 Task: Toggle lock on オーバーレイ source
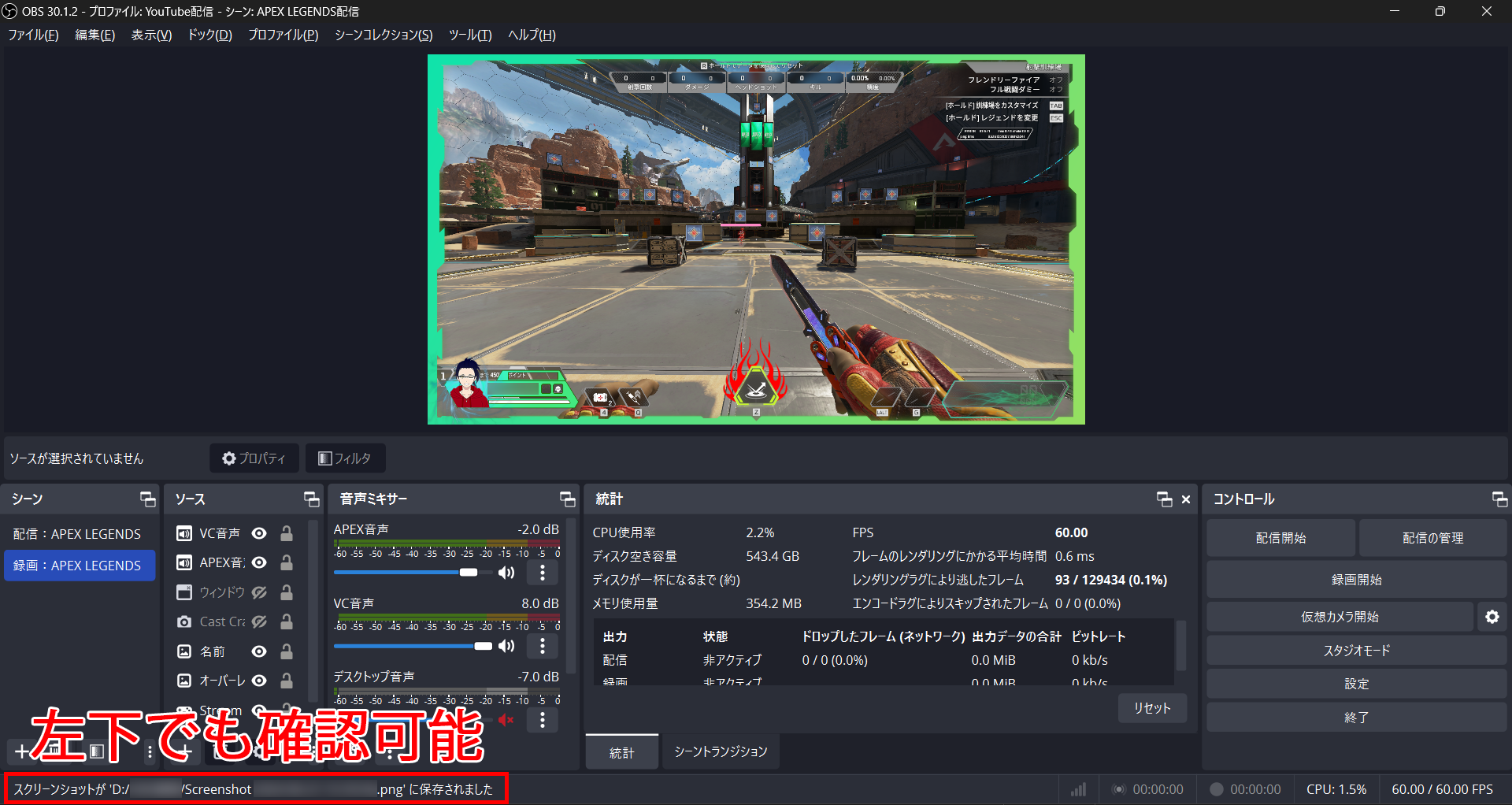click(287, 681)
